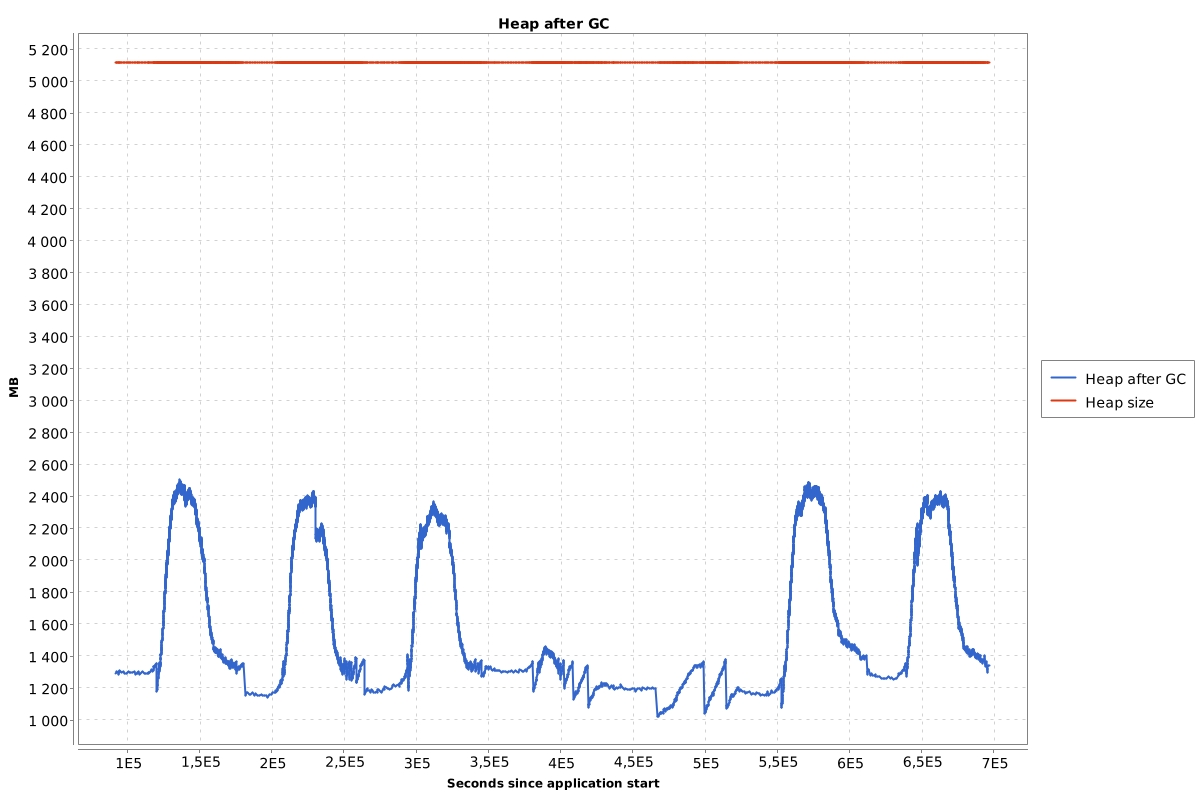Click the x-axis label 'Seconds since application start'
1200x800 pixels.
[x=552, y=785]
